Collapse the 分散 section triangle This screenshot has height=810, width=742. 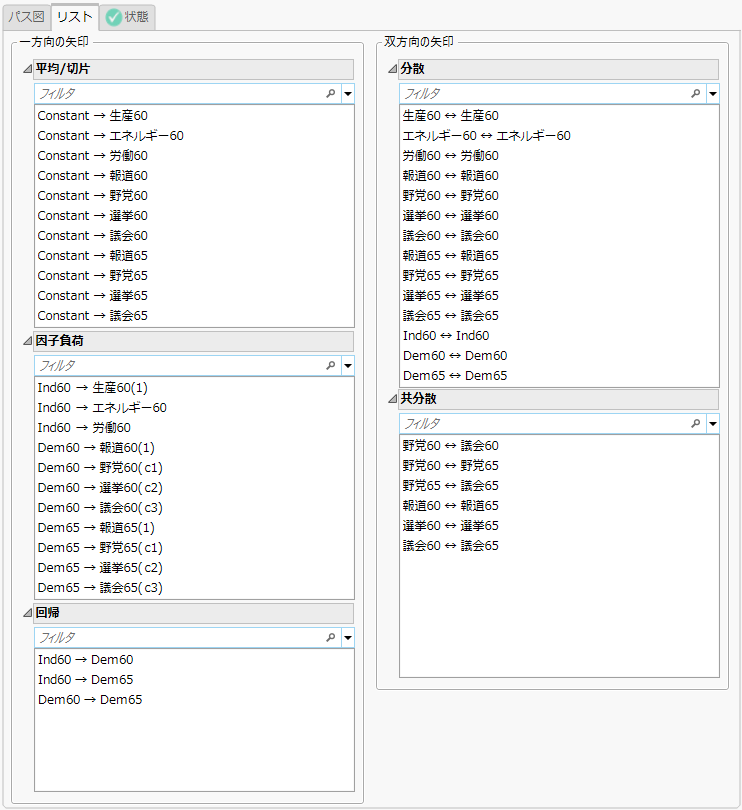(393, 69)
